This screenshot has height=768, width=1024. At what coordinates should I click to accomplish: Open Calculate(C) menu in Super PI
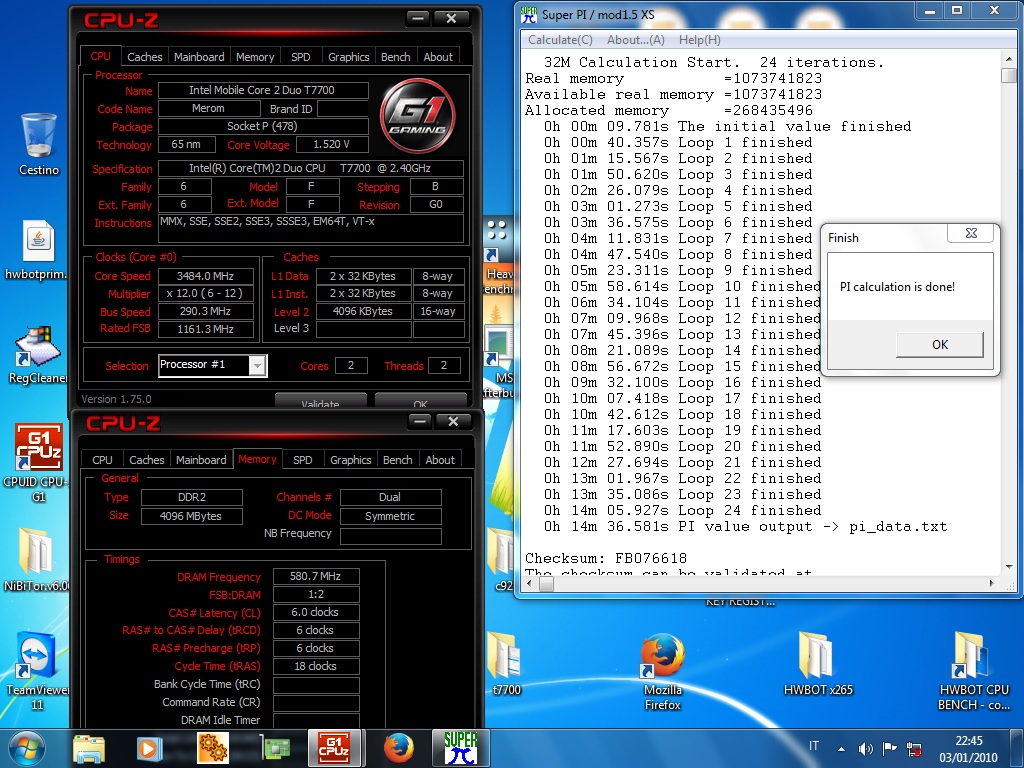(560, 40)
